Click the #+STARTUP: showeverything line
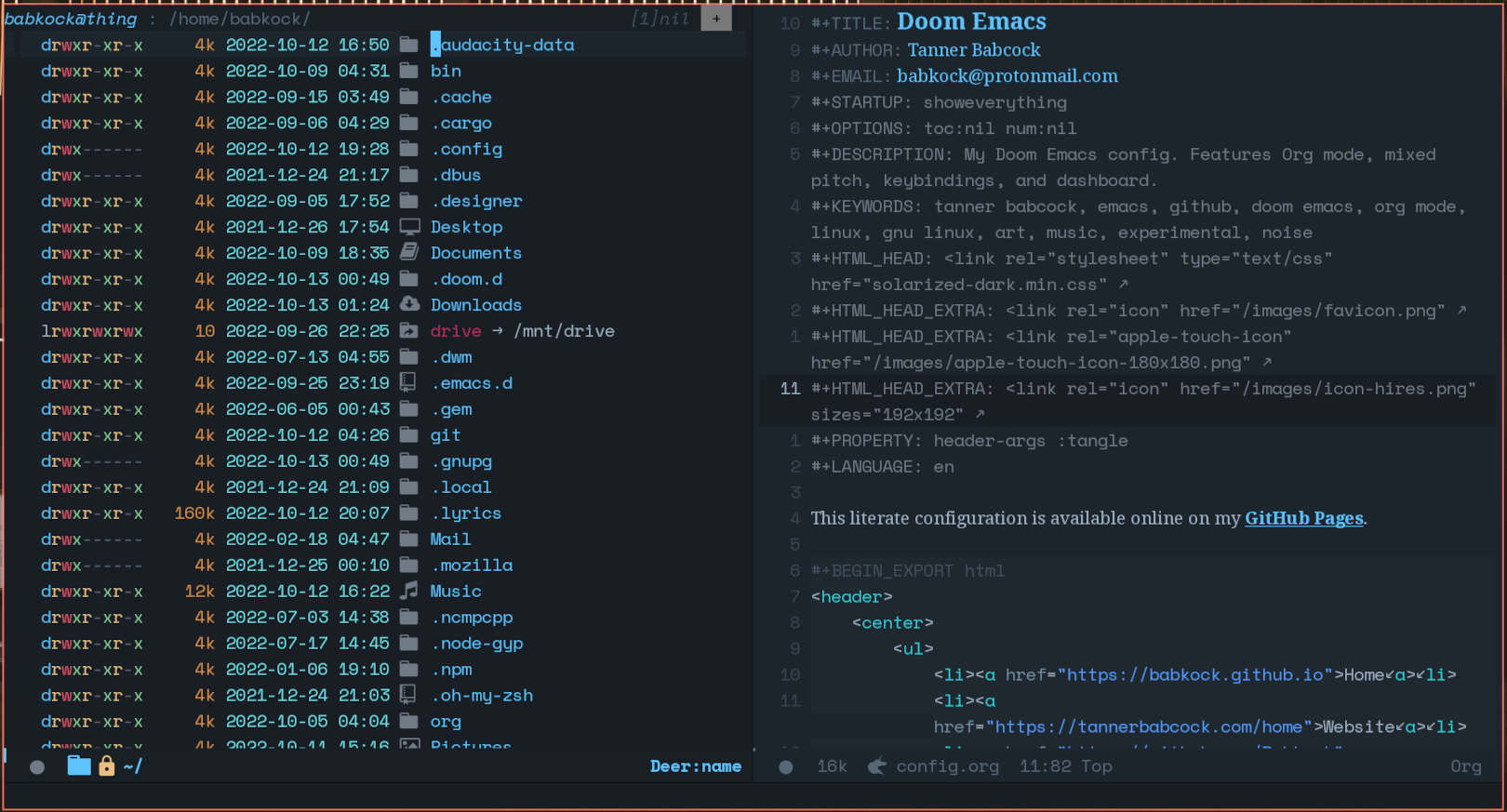Image resolution: width=1507 pixels, height=812 pixels. (939, 102)
